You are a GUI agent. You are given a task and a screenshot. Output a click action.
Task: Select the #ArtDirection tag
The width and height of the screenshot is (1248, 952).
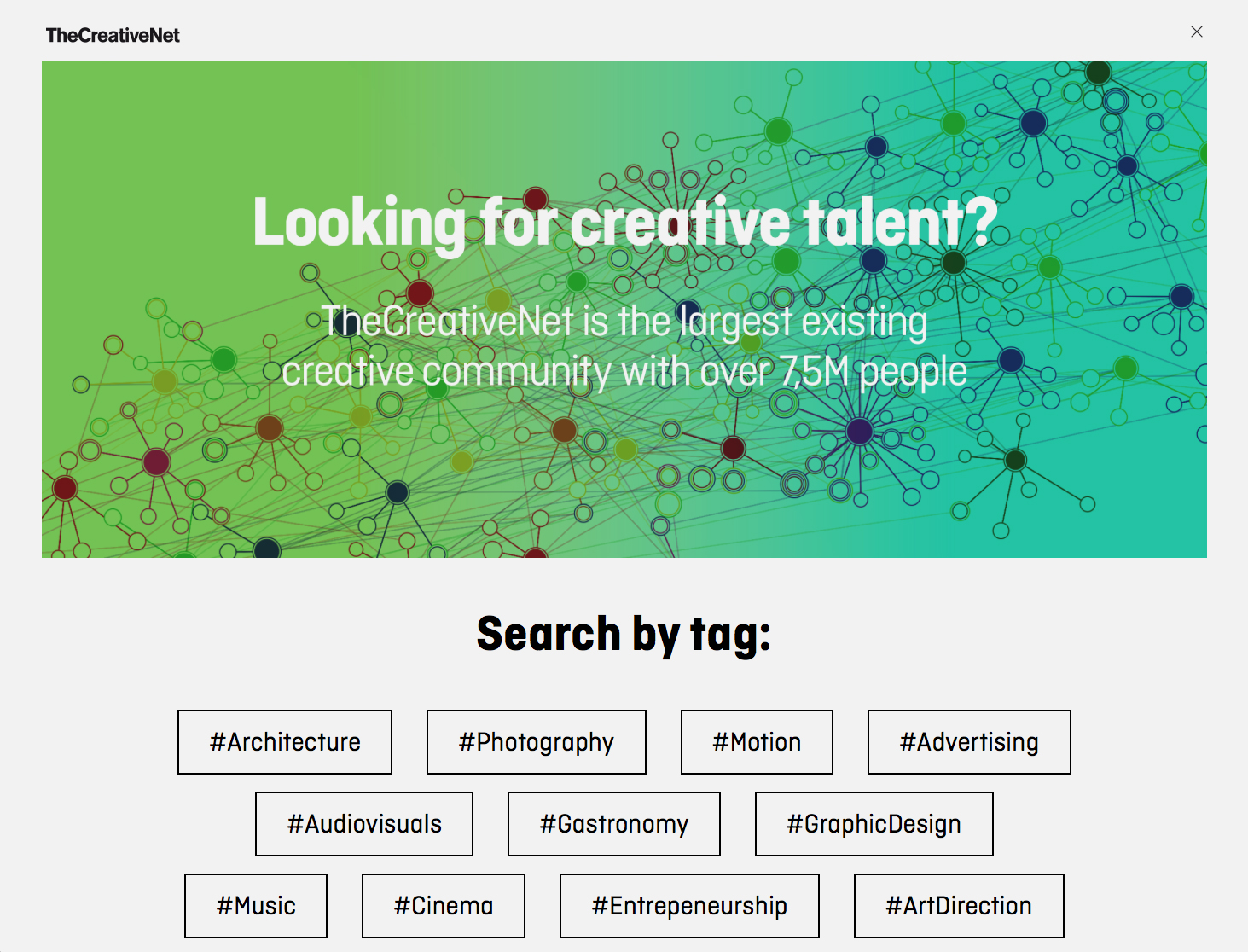pyautogui.click(x=959, y=906)
